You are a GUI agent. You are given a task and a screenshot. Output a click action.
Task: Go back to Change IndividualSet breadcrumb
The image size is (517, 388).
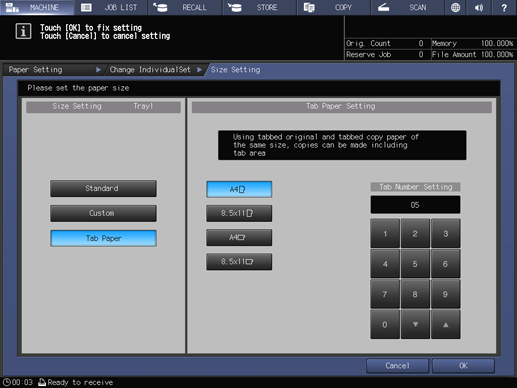pos(150,70)
